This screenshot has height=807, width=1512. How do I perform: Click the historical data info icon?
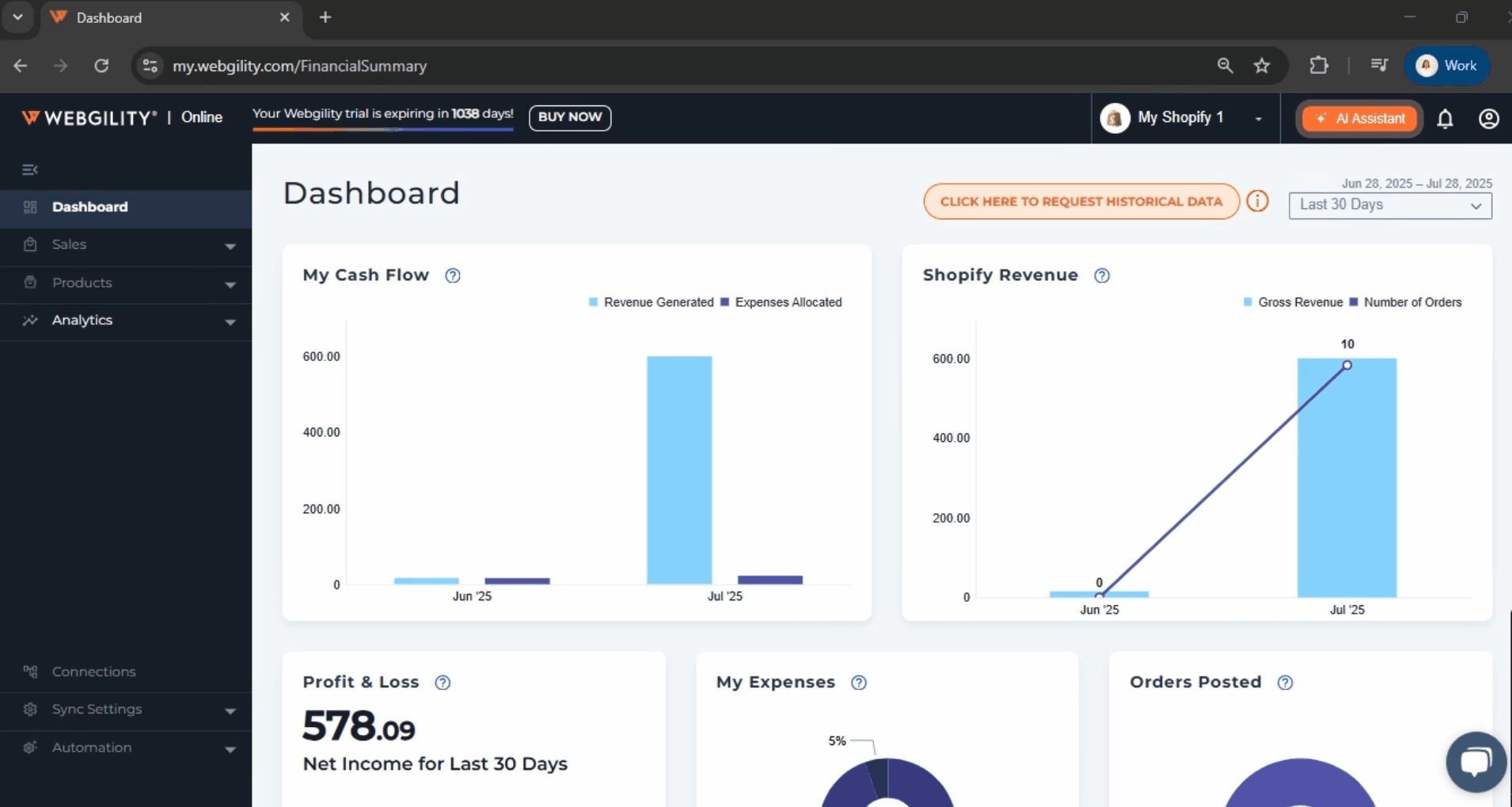tap(1257, 201)
